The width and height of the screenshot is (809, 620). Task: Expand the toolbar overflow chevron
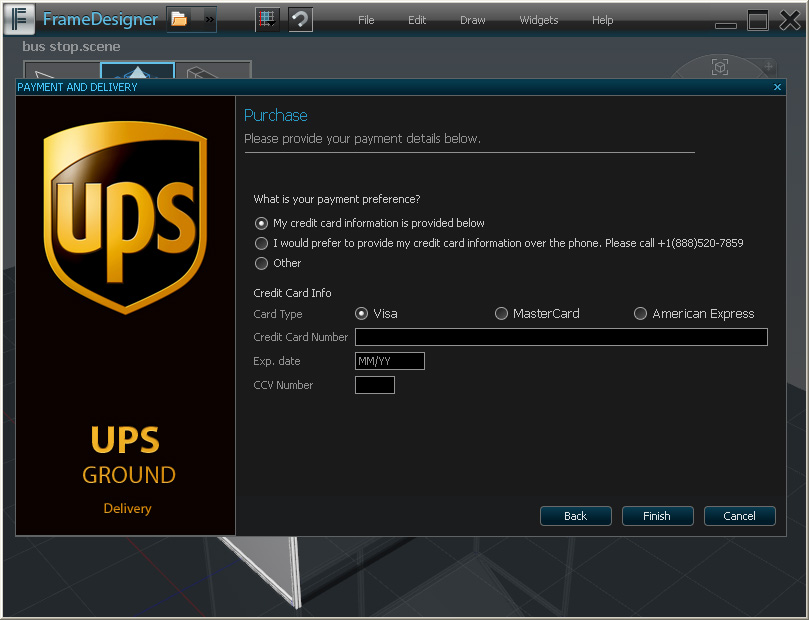[x=209, y=20]
